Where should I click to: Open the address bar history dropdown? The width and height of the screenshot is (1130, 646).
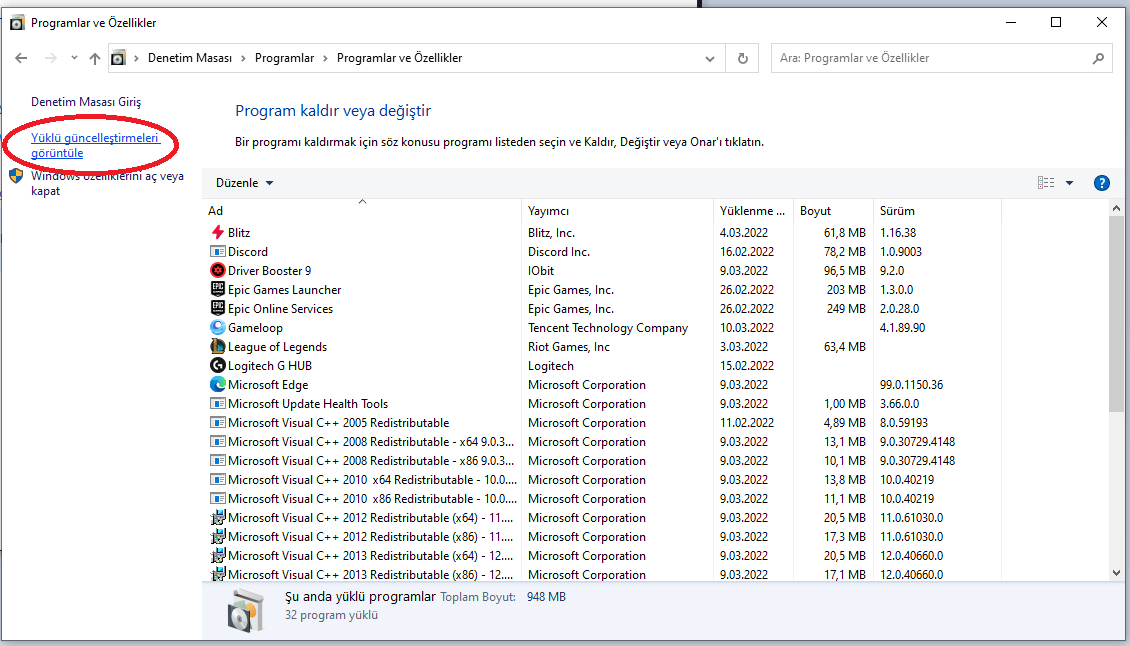point(710,58)
